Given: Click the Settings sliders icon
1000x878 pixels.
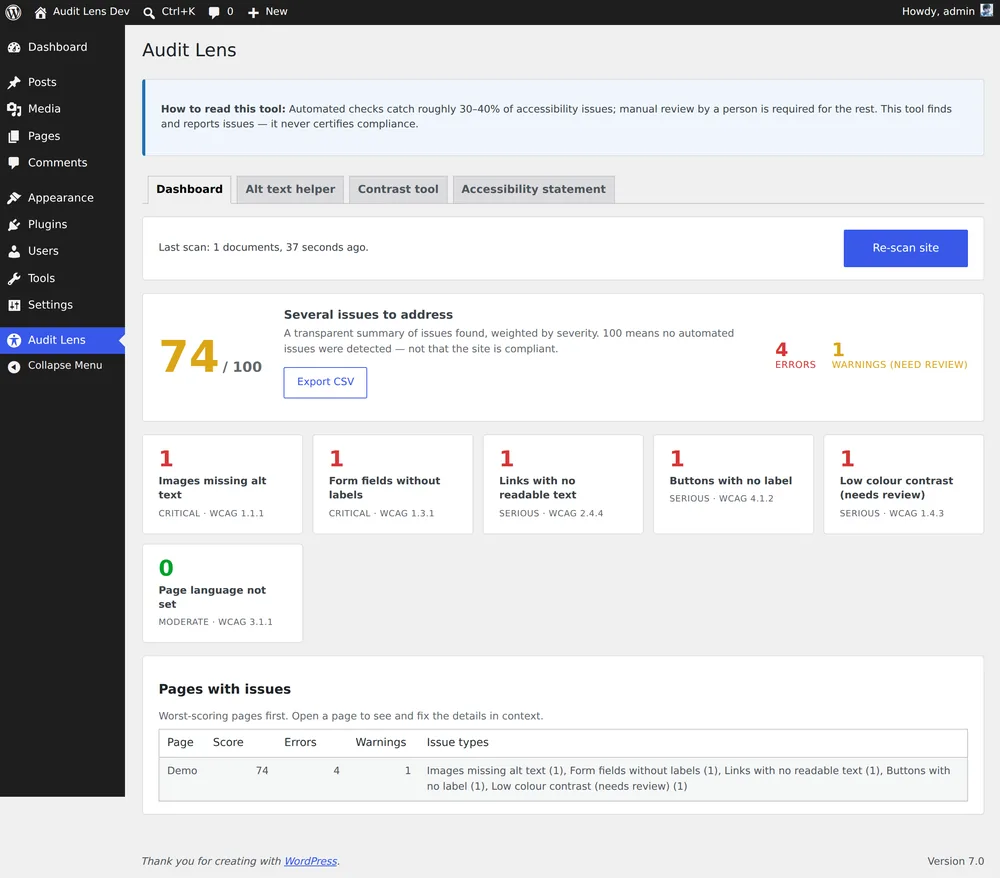Looking at the screenshot, I should pos(14,305).
